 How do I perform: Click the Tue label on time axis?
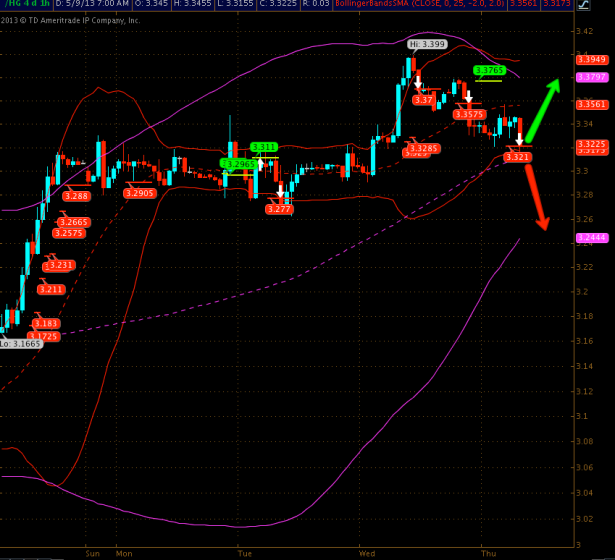[x=246, y=552]
